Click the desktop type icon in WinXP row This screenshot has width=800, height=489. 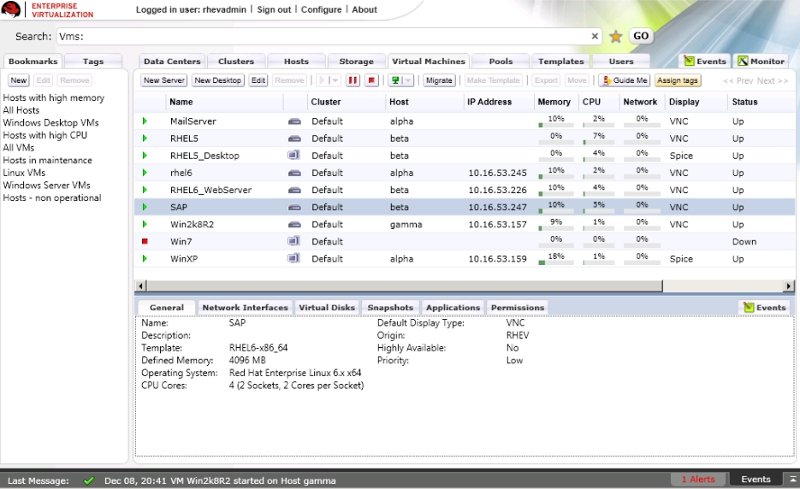[293, 258]
